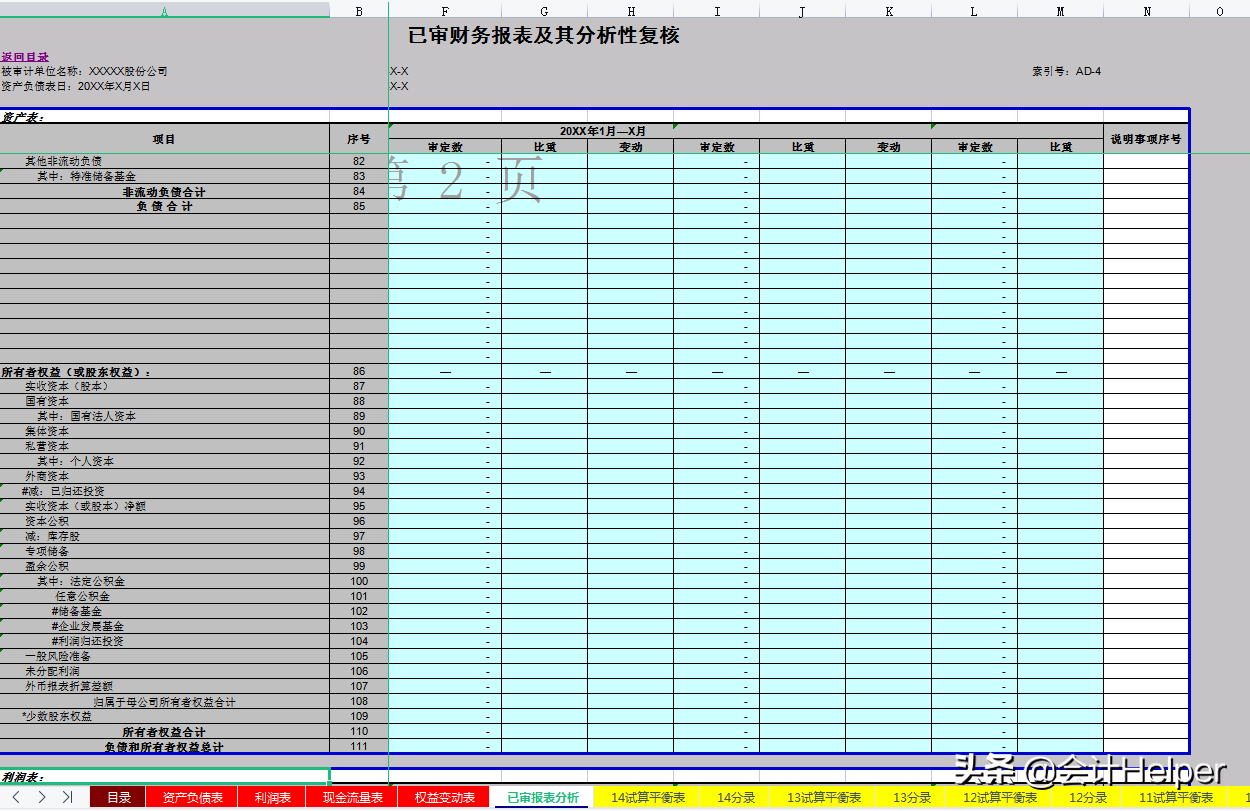Viewport: 1250px width, 811px height.
Task: Select the 未分配利润 cell
Action: pos(164,671)
